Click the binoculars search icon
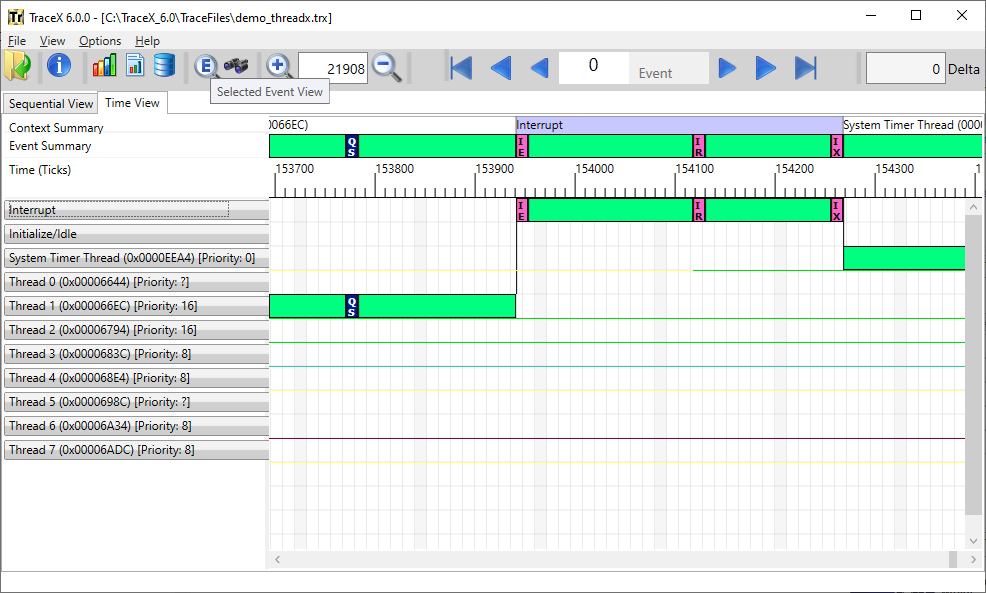986x593 pixels. coord(236,66)
